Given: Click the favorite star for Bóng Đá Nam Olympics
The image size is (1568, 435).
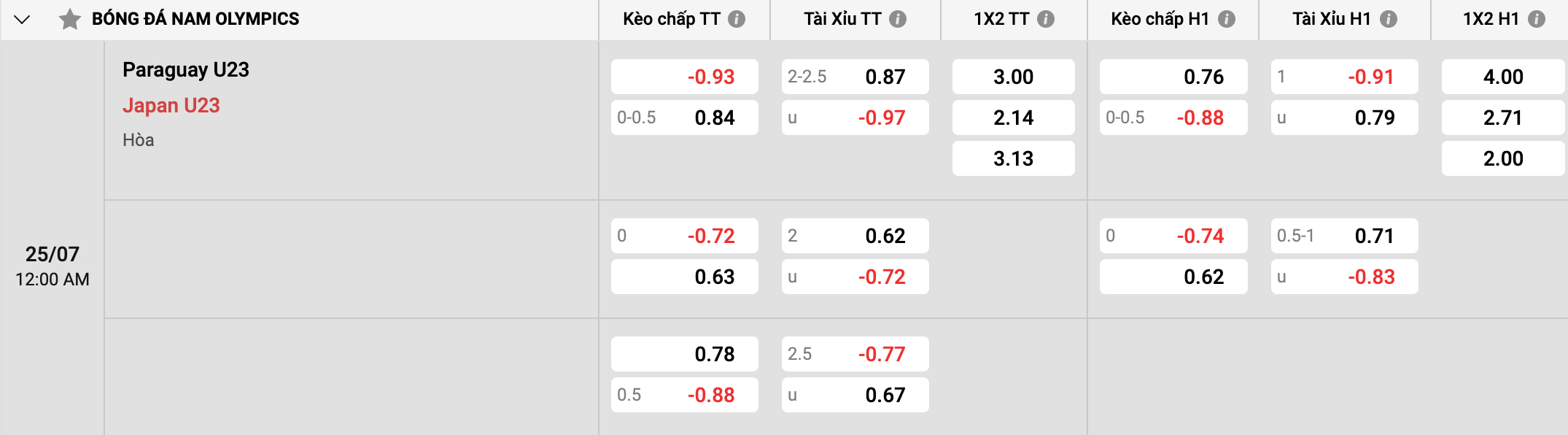Looking at the screenshot, I should (x=70, y=19).
